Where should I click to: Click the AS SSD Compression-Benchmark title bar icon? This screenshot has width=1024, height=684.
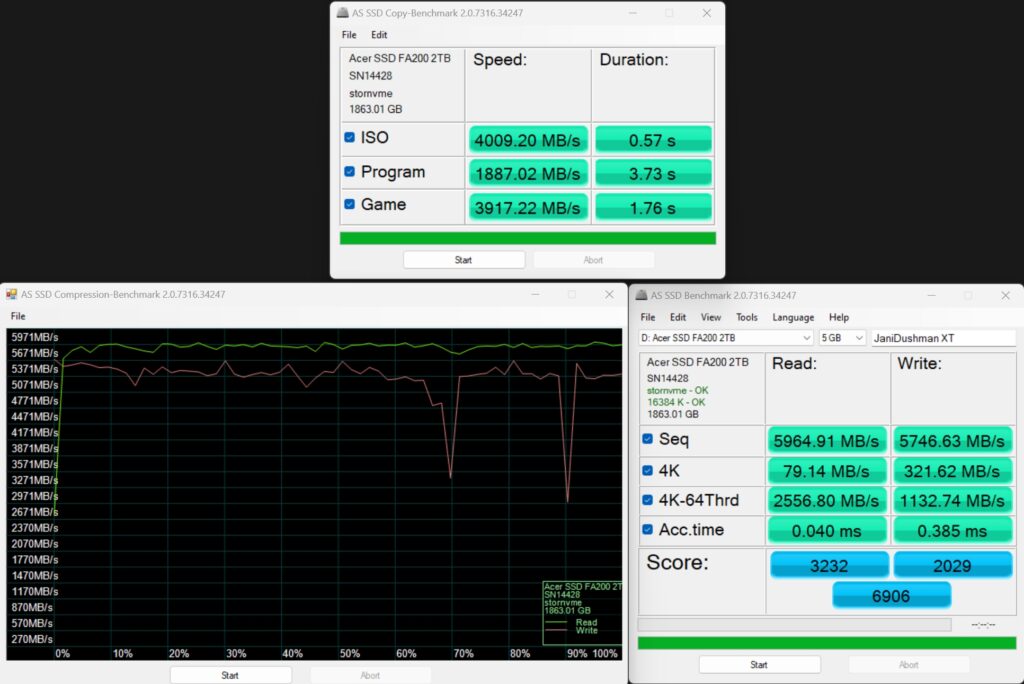11,294
